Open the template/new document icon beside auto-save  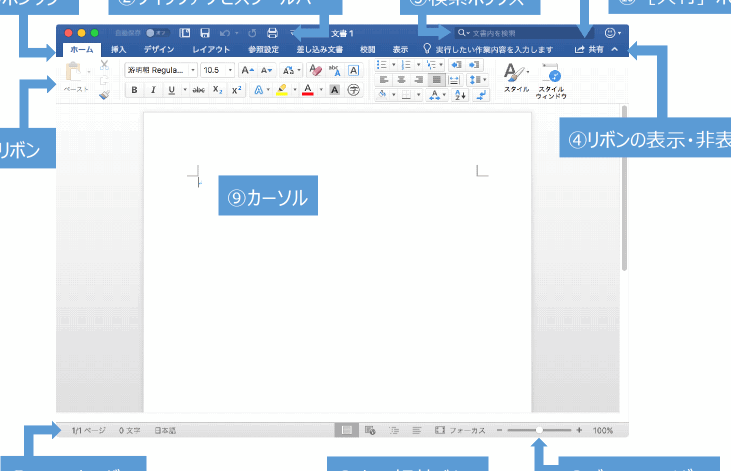point(185,33)
